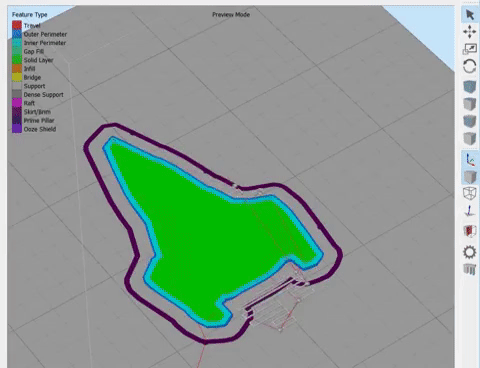Toggle surface normals display
480x368 pixels.
tap(470, 211)
